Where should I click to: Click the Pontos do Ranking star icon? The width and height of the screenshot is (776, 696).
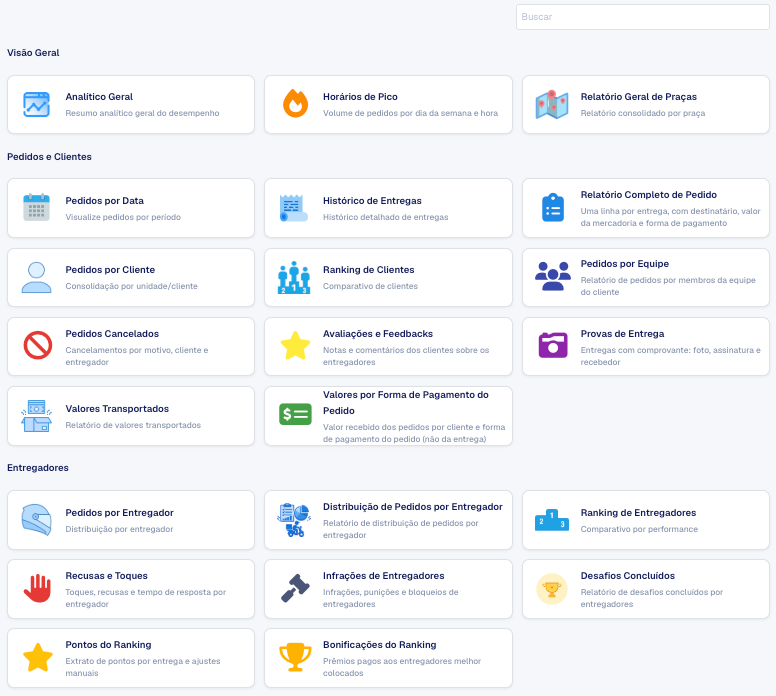[x=38, y=657]
